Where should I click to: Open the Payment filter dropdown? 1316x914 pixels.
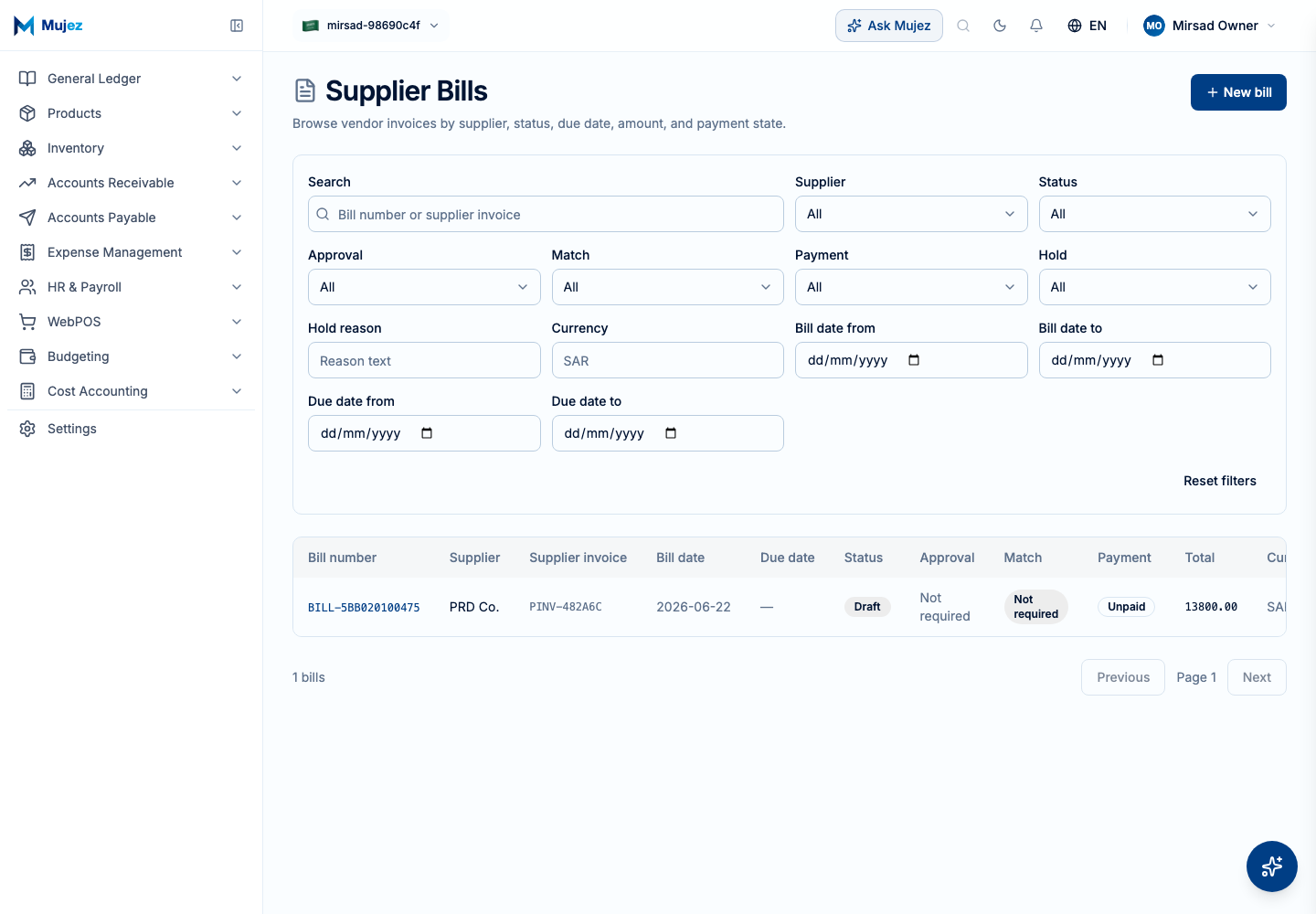coord(911,287)
